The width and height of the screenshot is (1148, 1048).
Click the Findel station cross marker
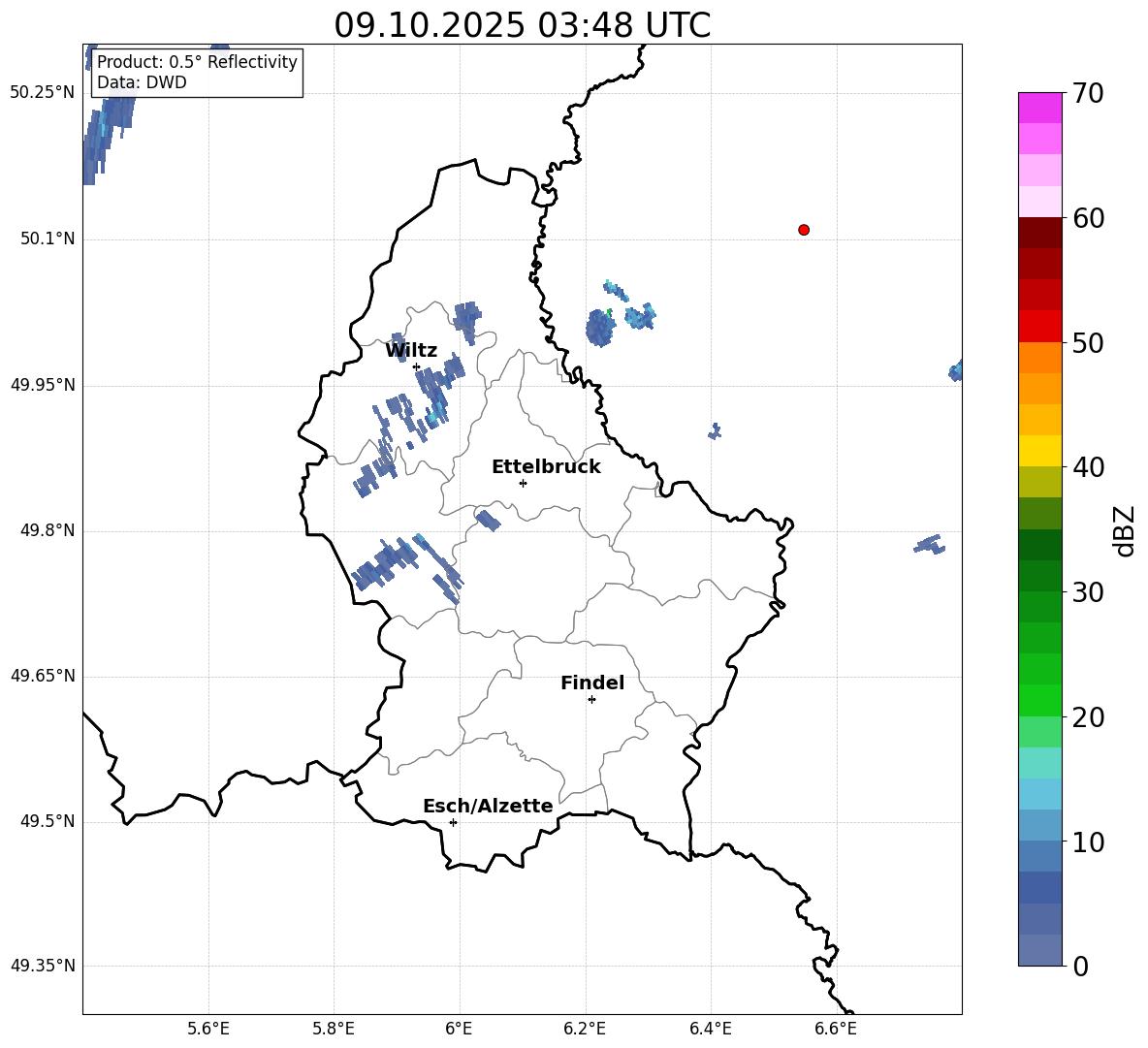point(591,700)
